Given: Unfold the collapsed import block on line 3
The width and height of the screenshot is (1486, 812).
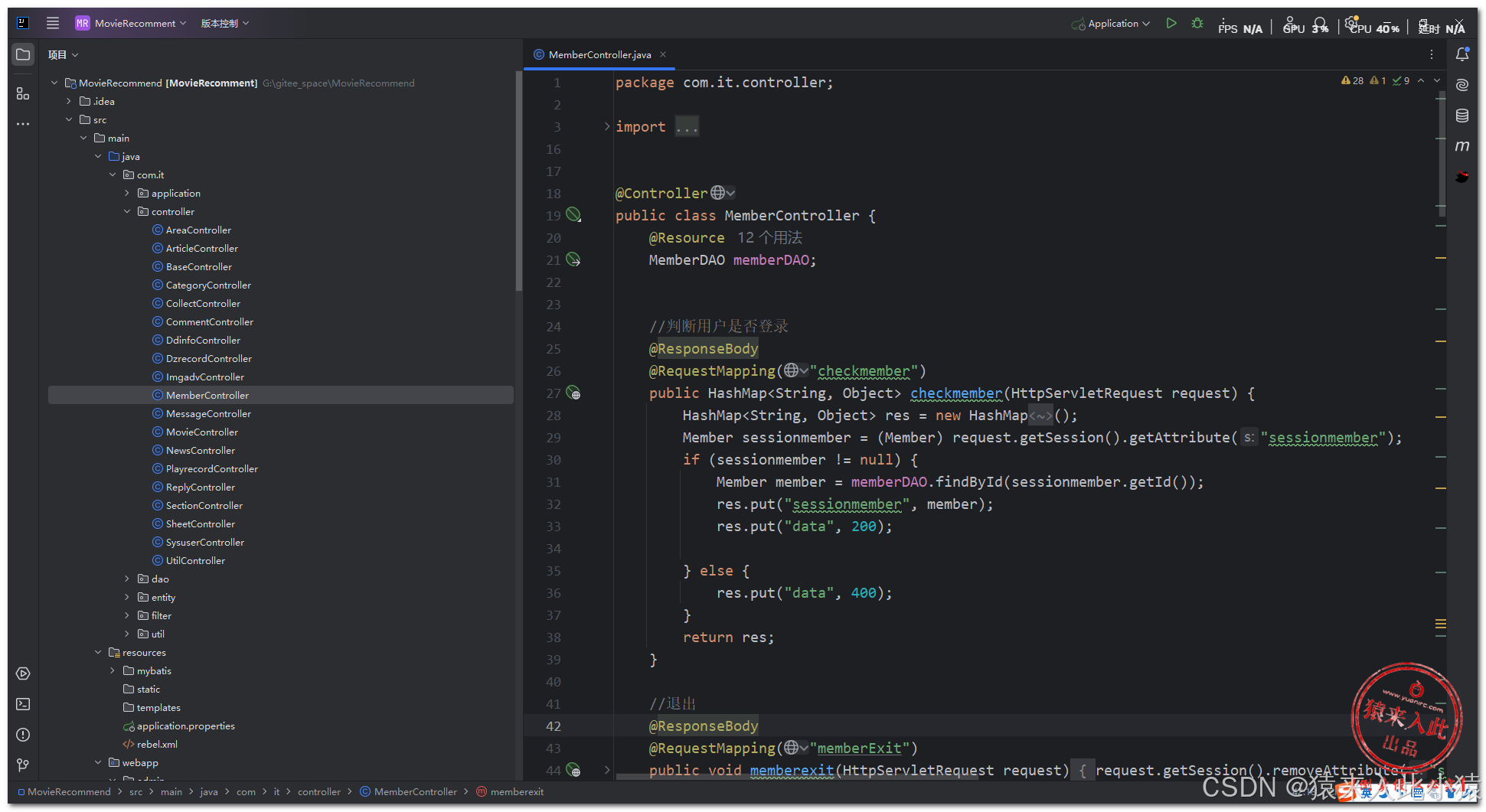Looking at the screenshot, I should [x=607, y=126].
